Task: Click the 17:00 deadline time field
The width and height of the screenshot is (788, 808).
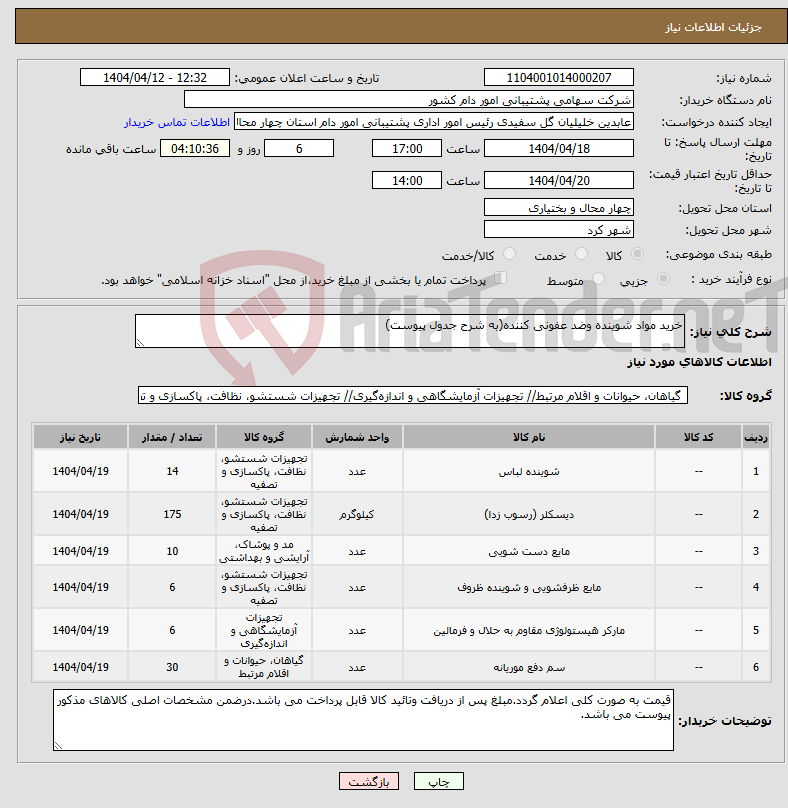Action: (x=407, y=149)
